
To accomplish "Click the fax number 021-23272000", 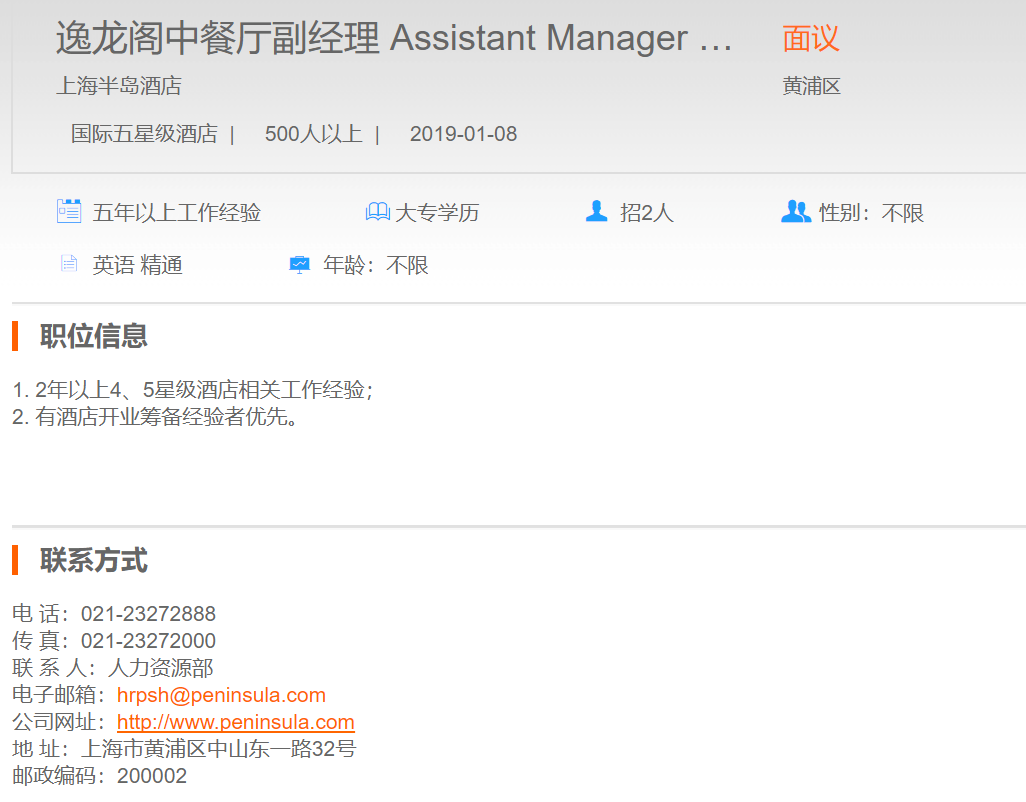I will [148, 641].
